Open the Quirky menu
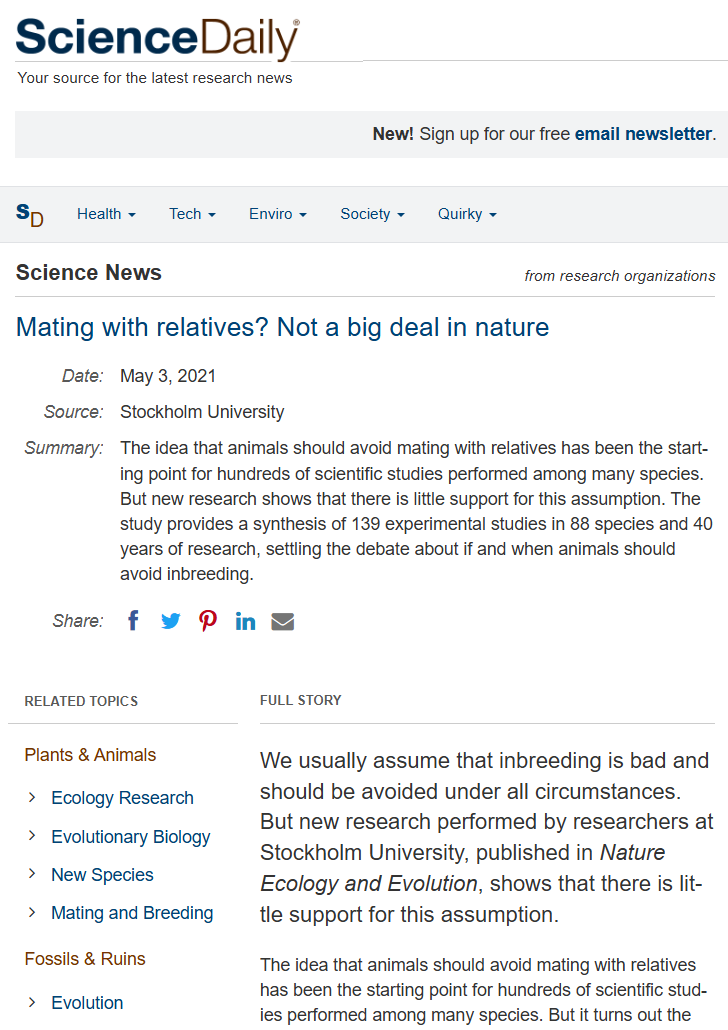728x1030 pixels. click(x=467, y=214)
